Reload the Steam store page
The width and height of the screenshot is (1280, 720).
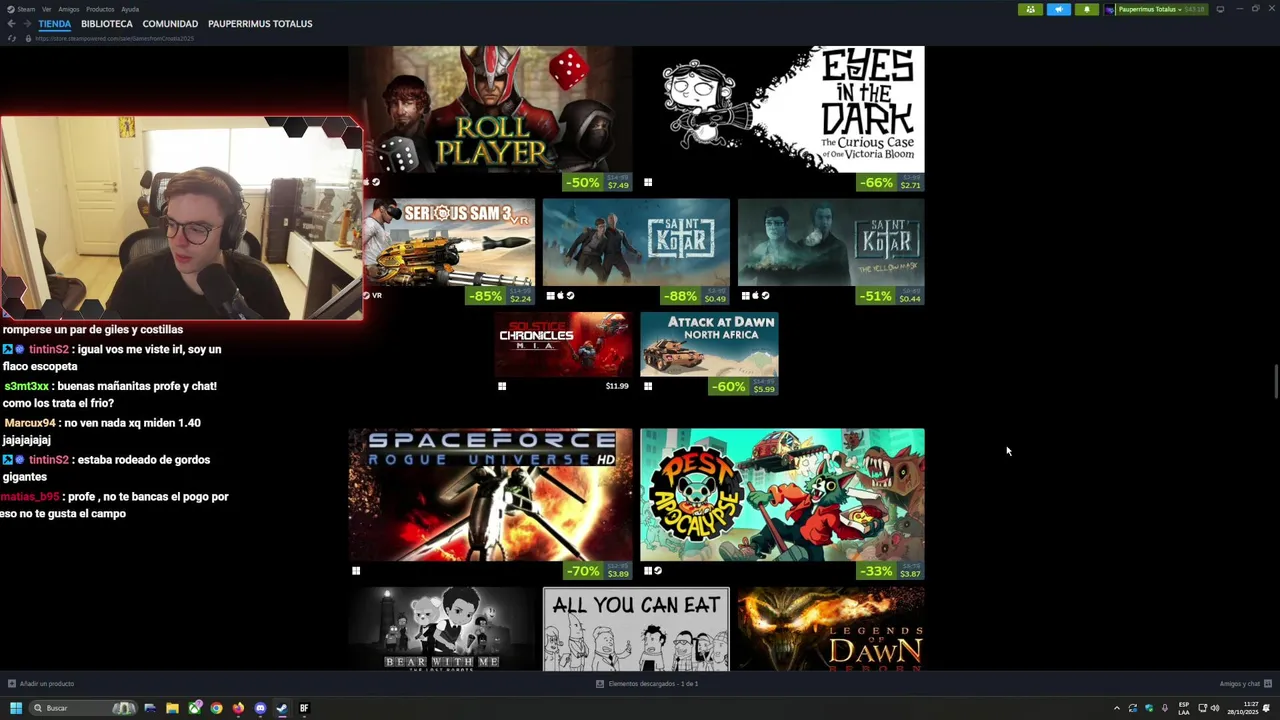pos(12,38)
